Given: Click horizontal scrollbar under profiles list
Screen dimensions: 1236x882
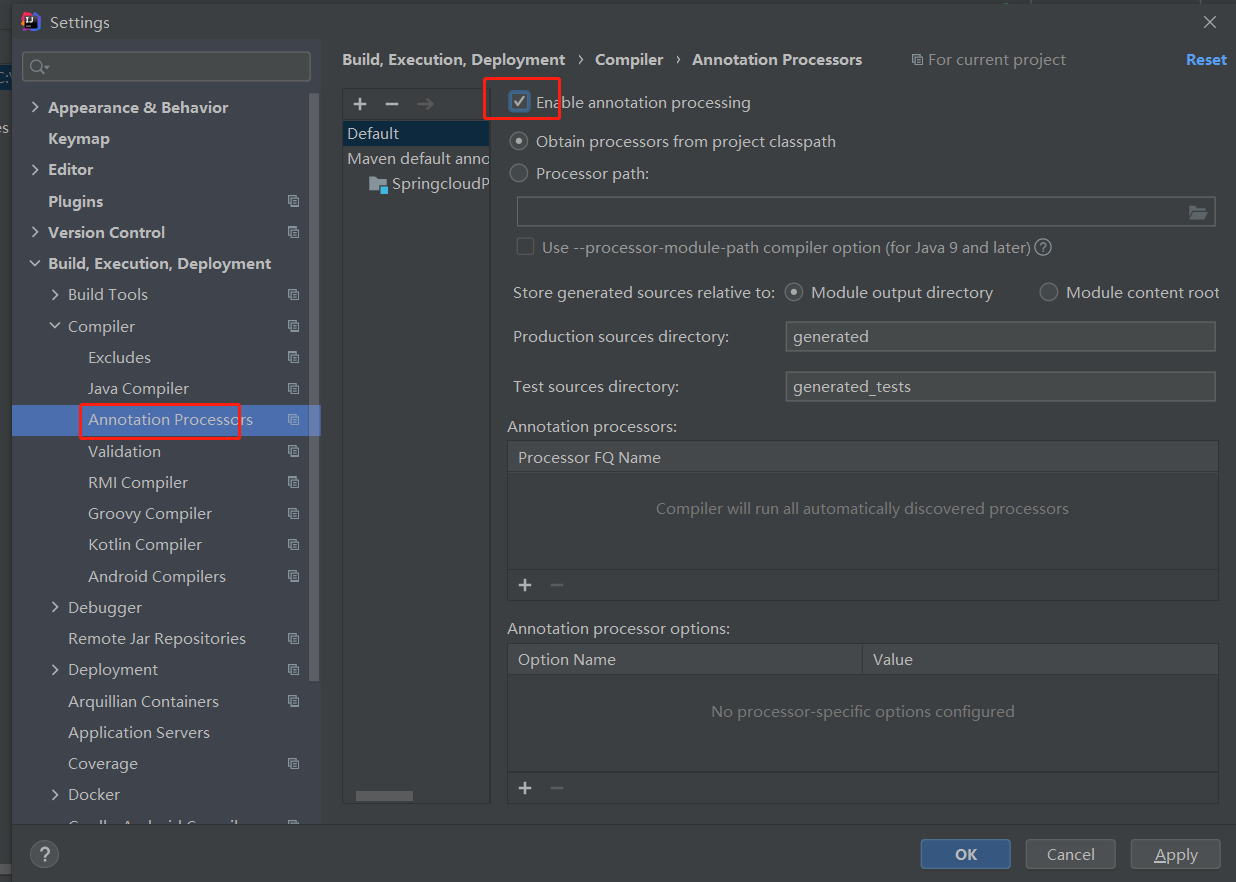Looking at the screenshot, I should (384, 796).
